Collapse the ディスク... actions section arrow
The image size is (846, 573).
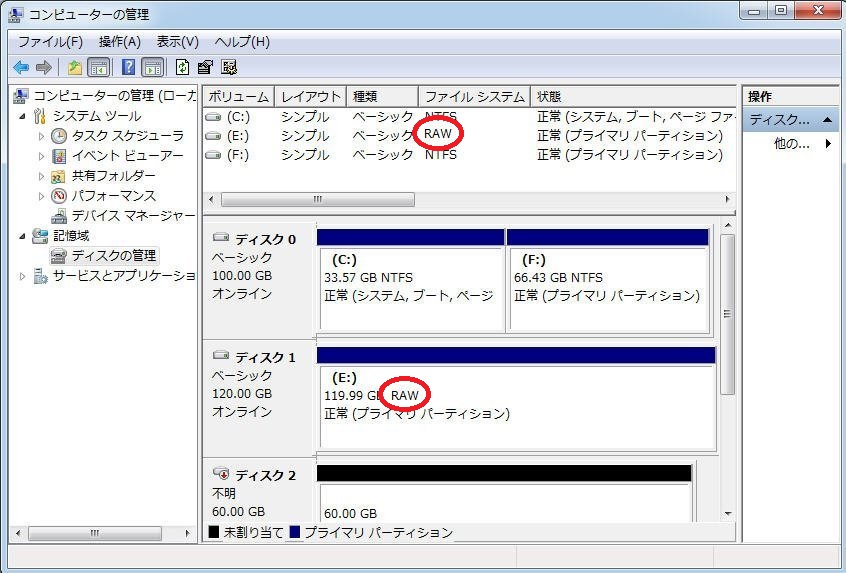827,120
